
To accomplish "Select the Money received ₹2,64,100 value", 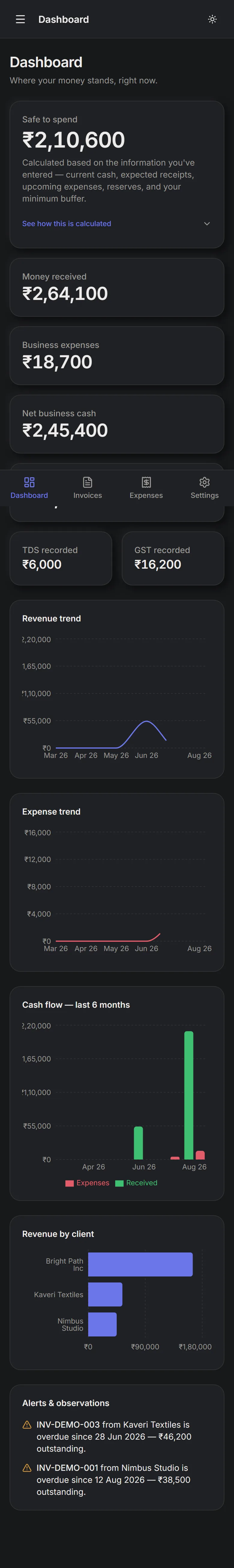I will (65, 294).
